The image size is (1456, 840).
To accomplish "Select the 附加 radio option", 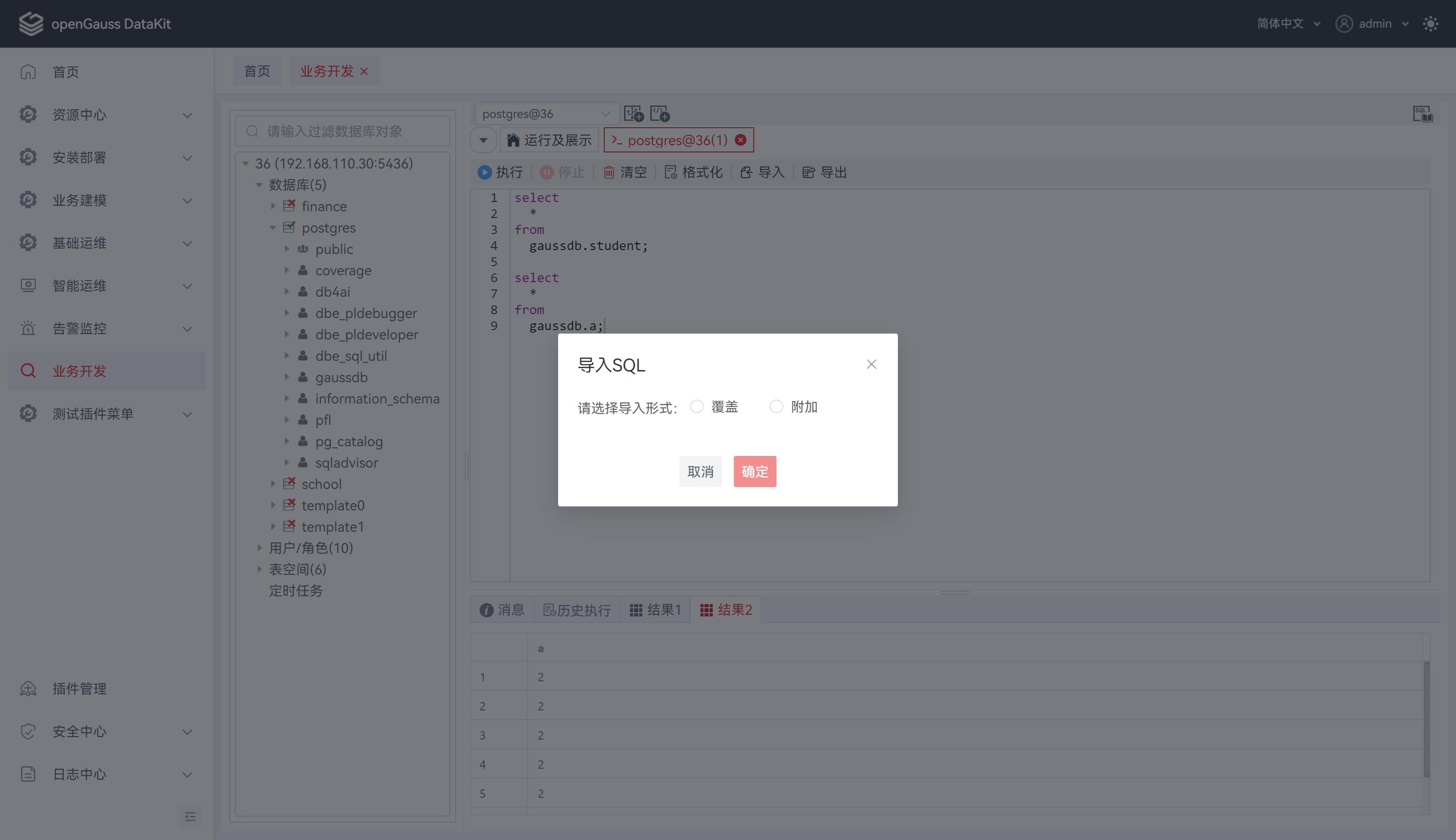I will click(x=776, y=406).
